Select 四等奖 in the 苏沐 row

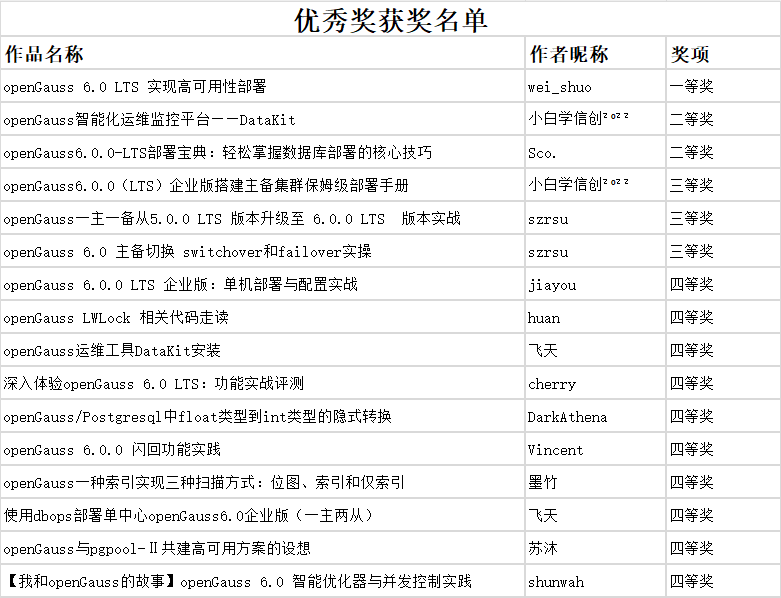click(x=691, y=549)
